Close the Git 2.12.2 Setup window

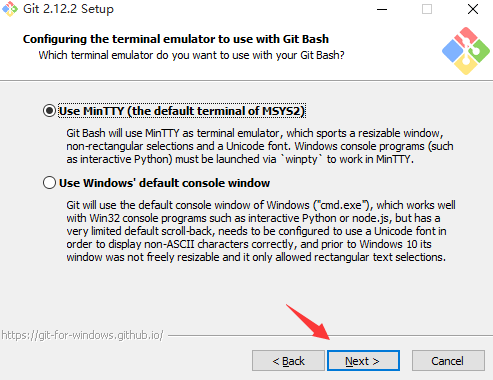[x=473, y=9]
